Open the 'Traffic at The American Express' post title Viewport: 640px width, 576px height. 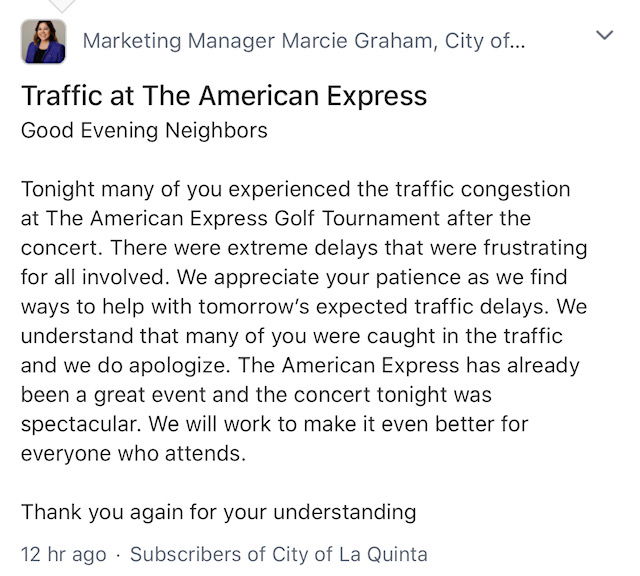click(x=224, y=96)
